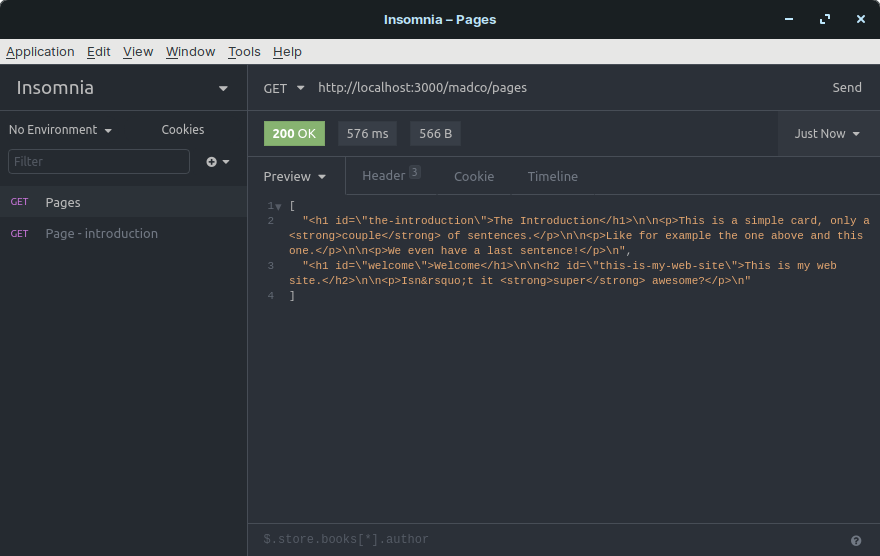The width and height of the screenshot is (880, 556).
Task: Click the 'the-introduction' response line
Action: coord(579,236)
